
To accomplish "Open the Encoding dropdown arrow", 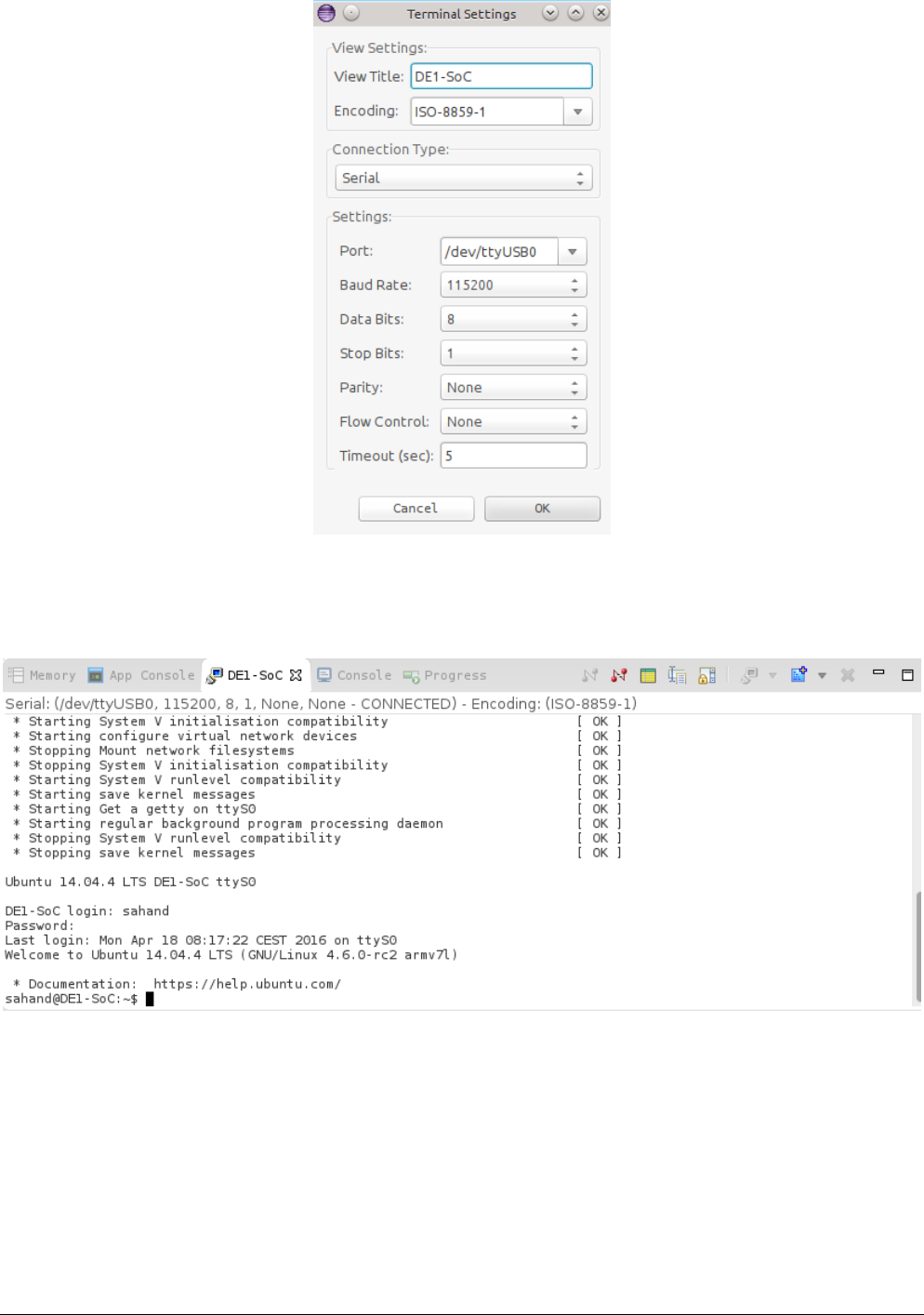I will 577,112.
